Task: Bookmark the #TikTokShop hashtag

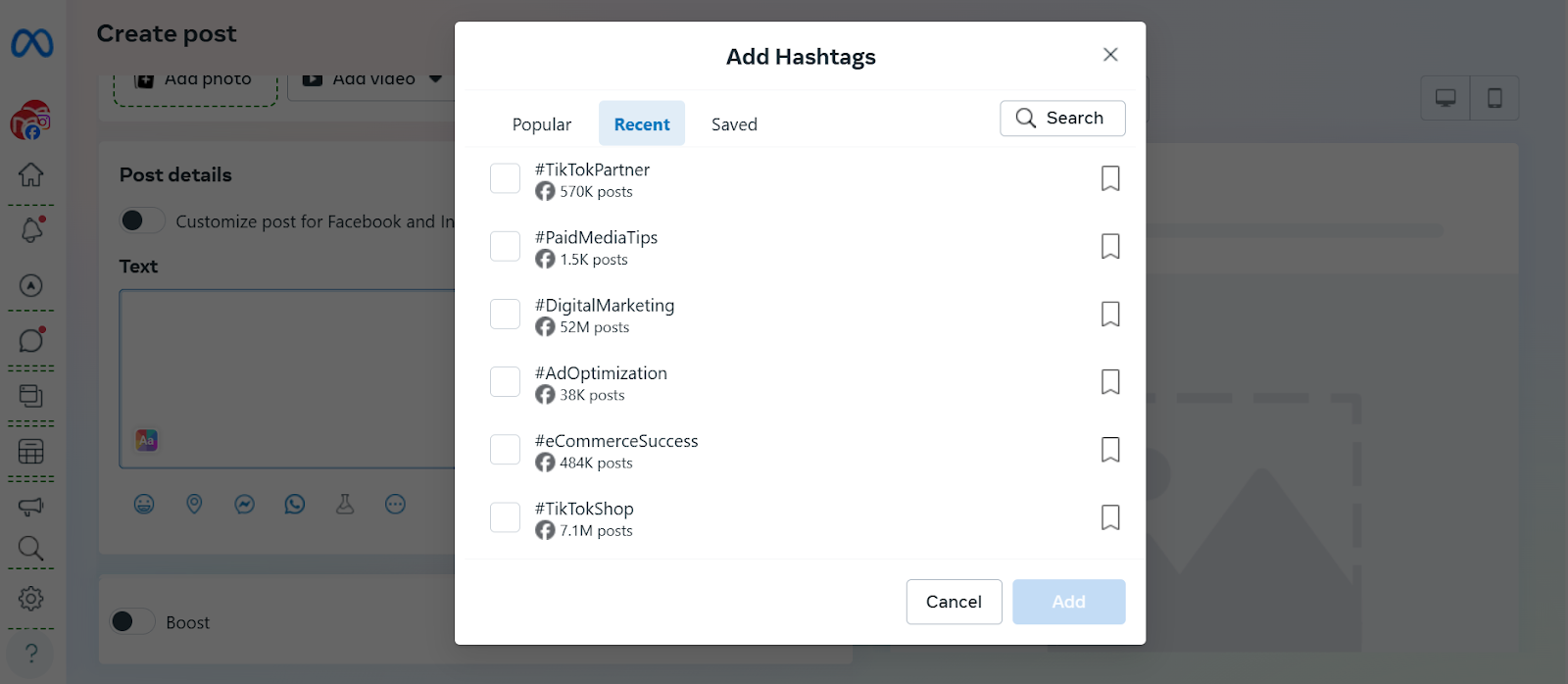Action: [1109, 517]
